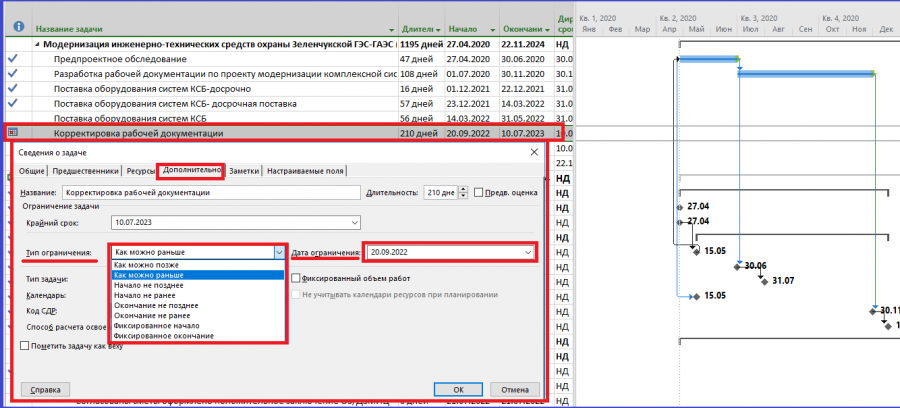Collapse the Модернизация summary task triangle
Screen dimensions: 900x408
tap(38, 44)
